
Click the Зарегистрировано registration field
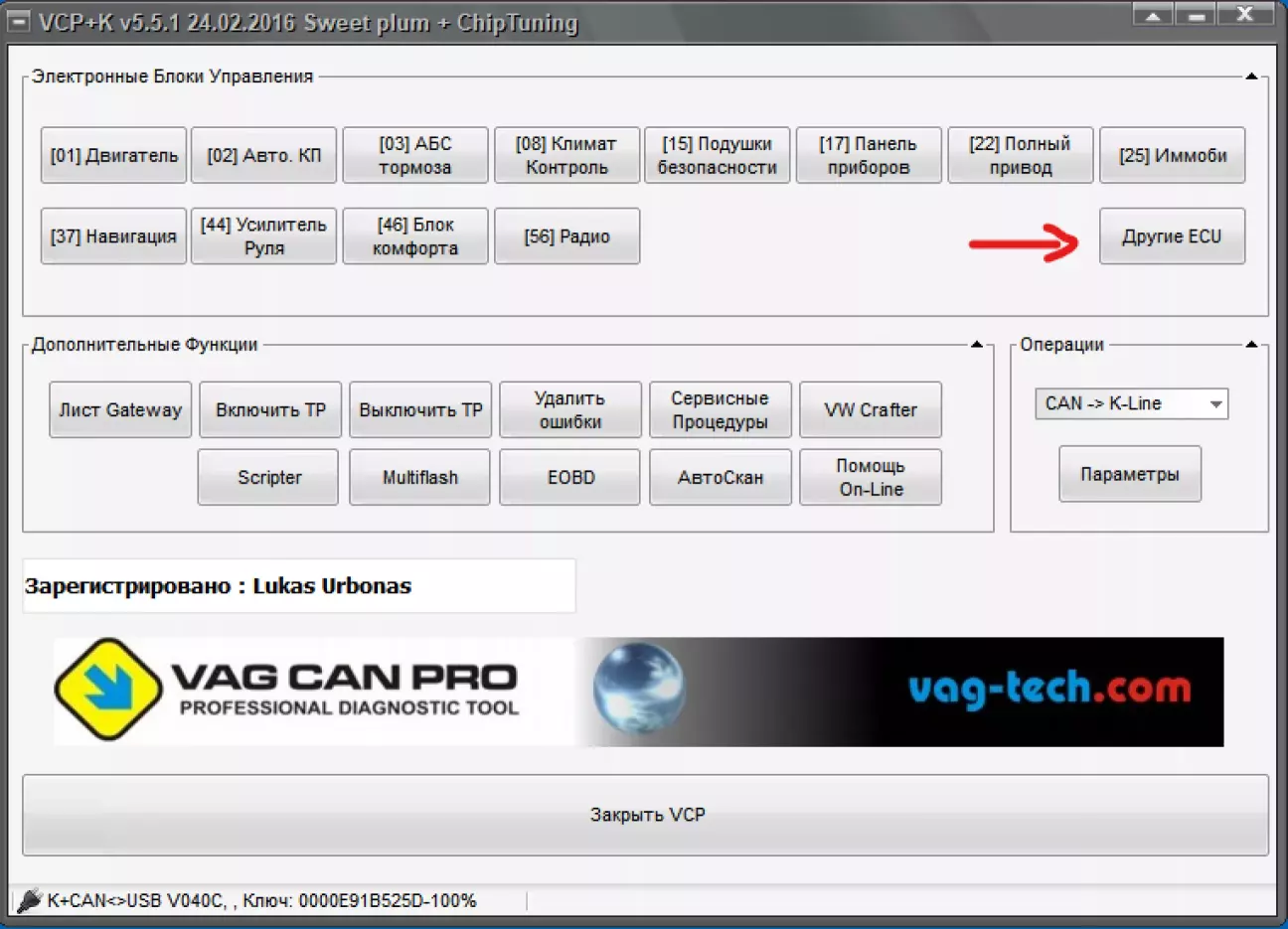pyautogui.click(x=298, y=586)
